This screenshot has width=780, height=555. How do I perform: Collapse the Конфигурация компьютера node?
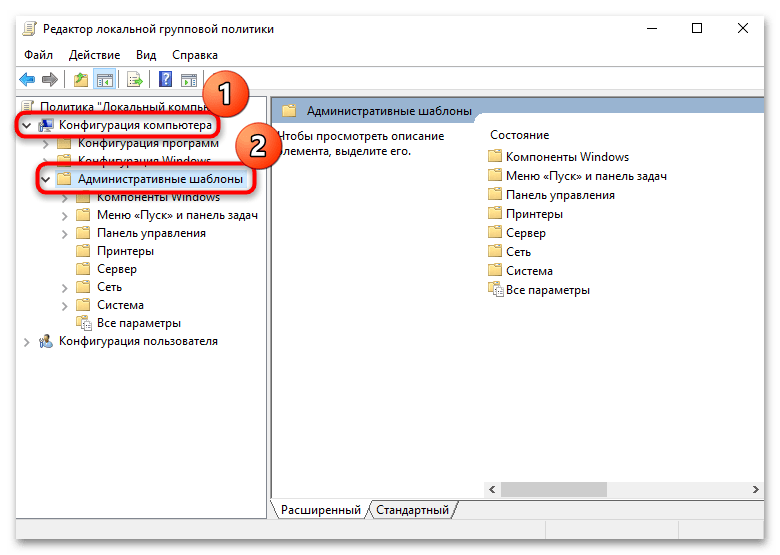point(27,125)
